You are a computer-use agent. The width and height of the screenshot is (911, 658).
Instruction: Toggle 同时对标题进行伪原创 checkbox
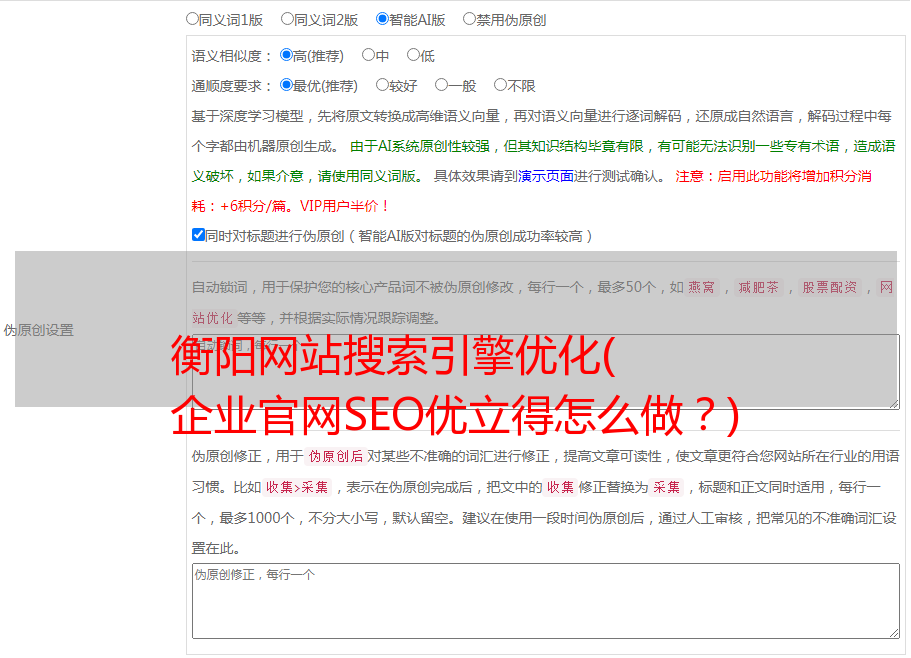point(198,235)
